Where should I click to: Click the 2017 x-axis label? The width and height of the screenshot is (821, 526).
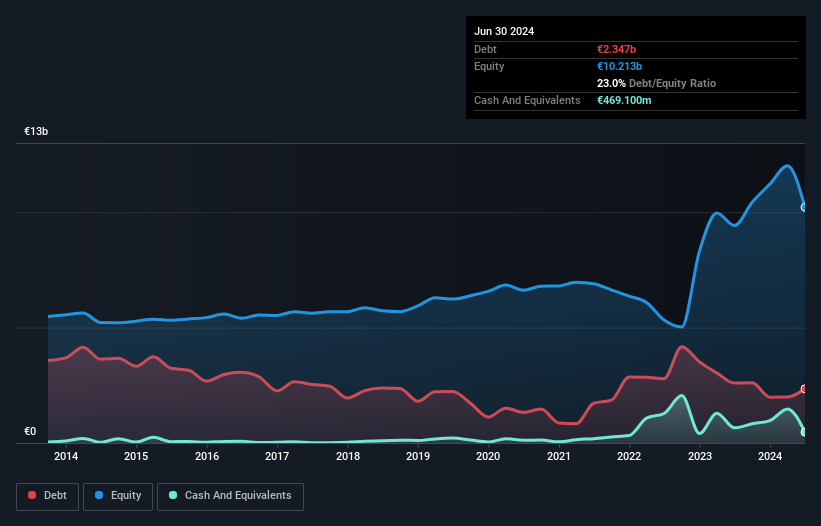[x=277, y=456]
